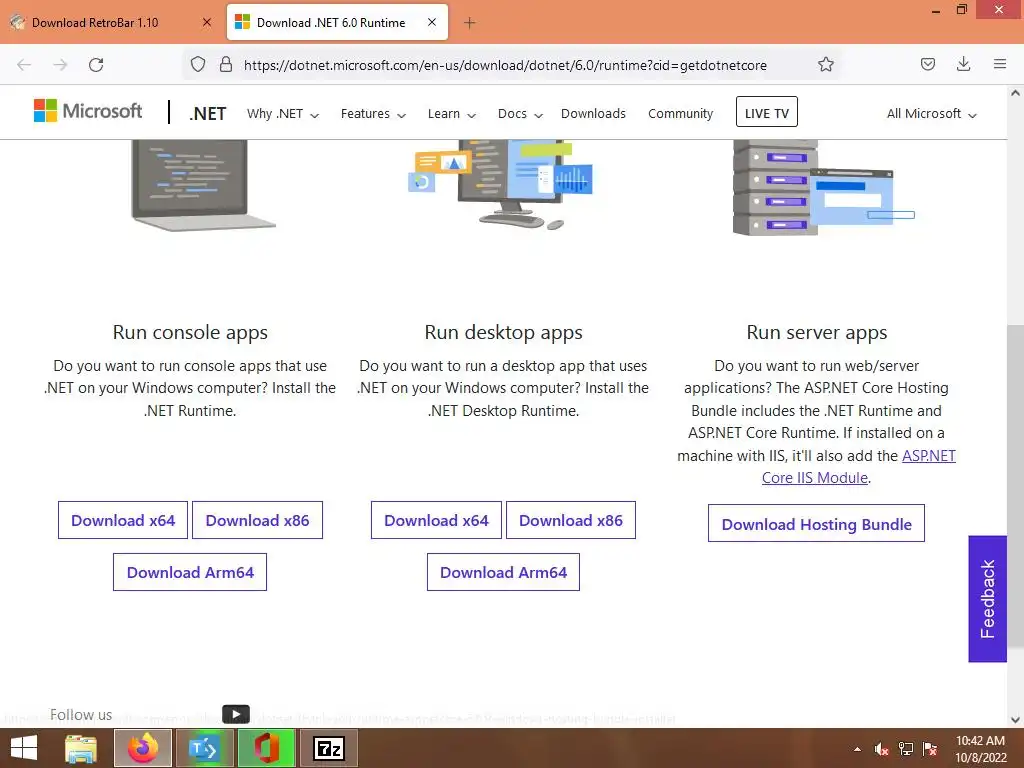Image resolution: width=1024 pixels, height=768 pixels.
Task: Download x64 console apps runtime
Action: (123, 520)
